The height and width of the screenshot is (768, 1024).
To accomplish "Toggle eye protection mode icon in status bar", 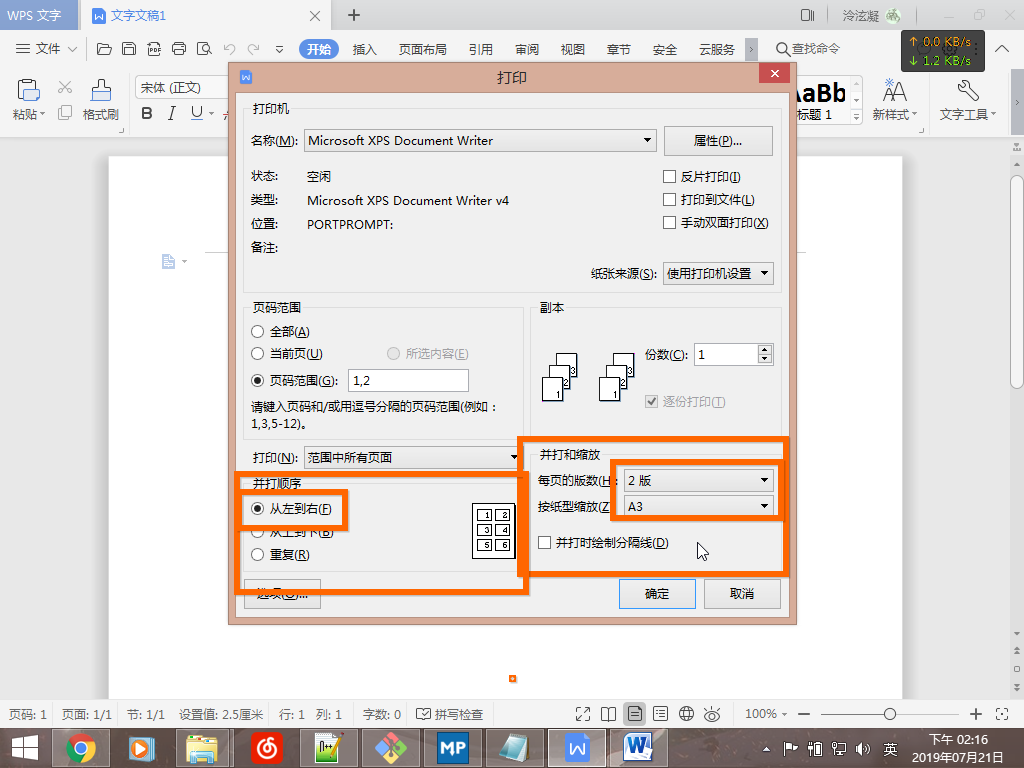I will 712,714.
